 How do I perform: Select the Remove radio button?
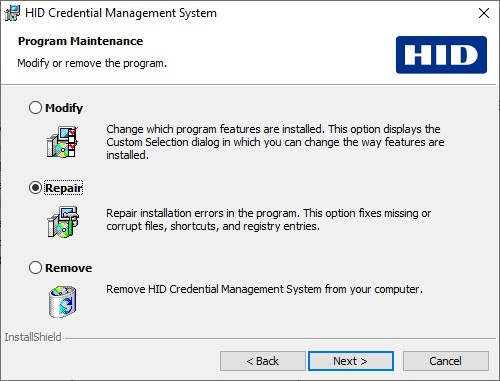[35, 268]
